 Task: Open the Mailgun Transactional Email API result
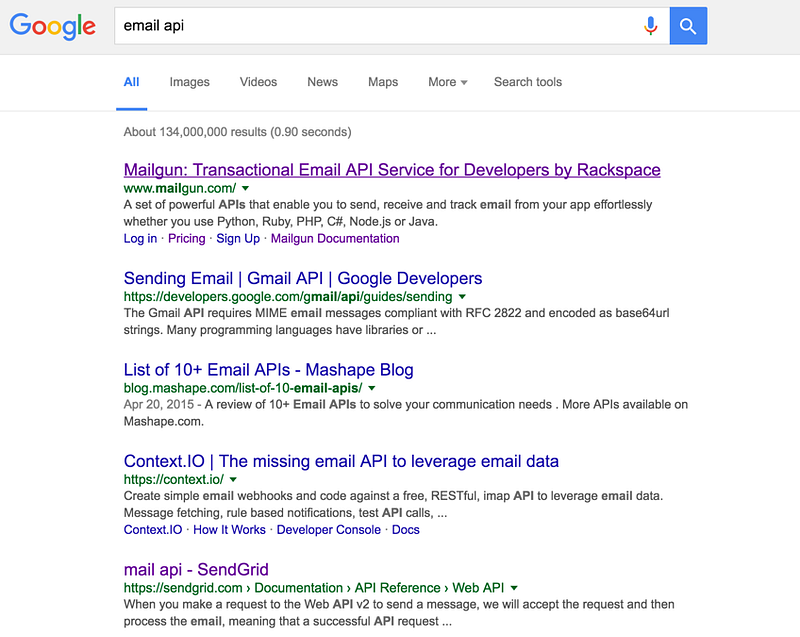click(392, 170)
